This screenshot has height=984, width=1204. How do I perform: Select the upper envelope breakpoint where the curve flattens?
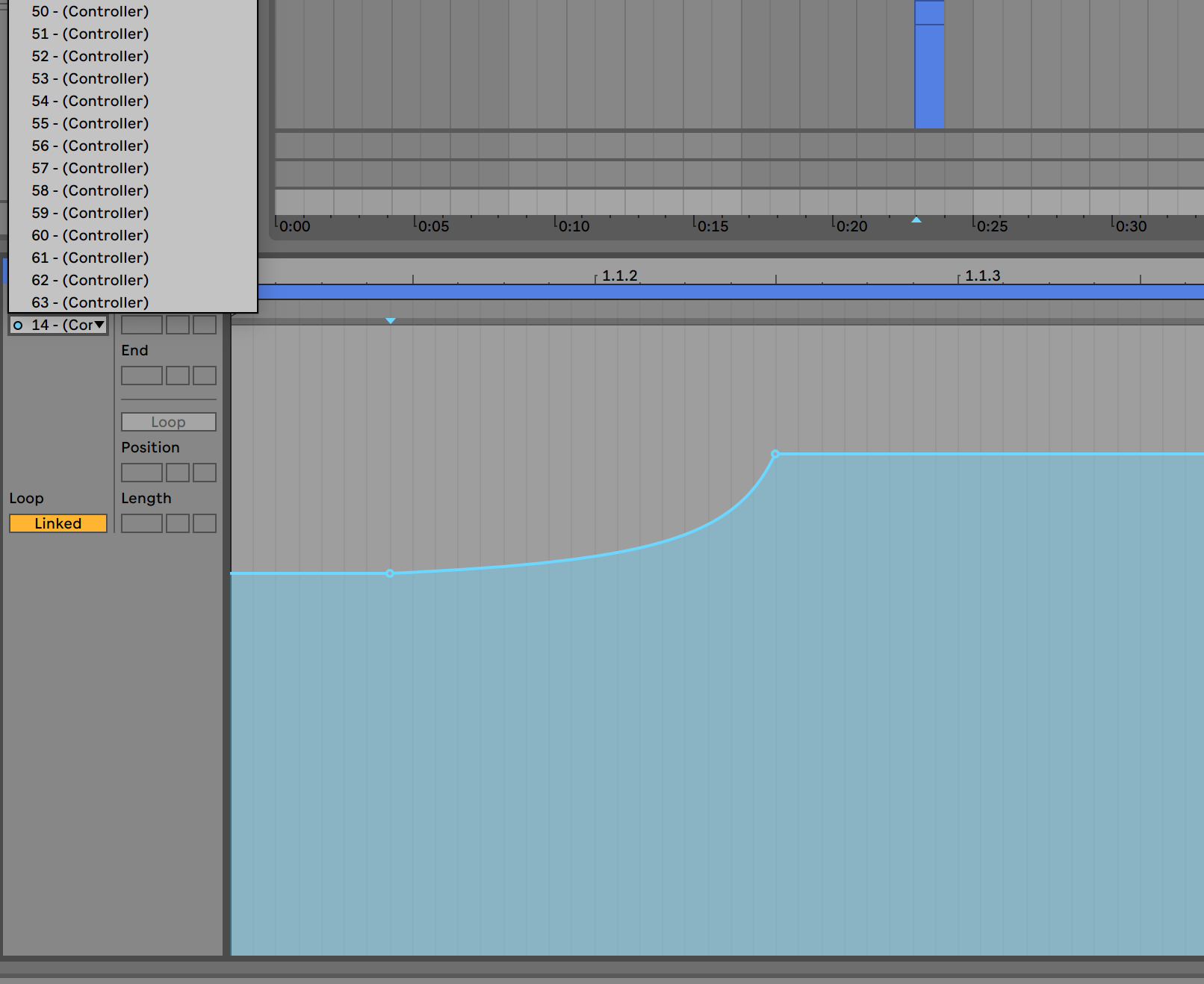pos(775,454)
